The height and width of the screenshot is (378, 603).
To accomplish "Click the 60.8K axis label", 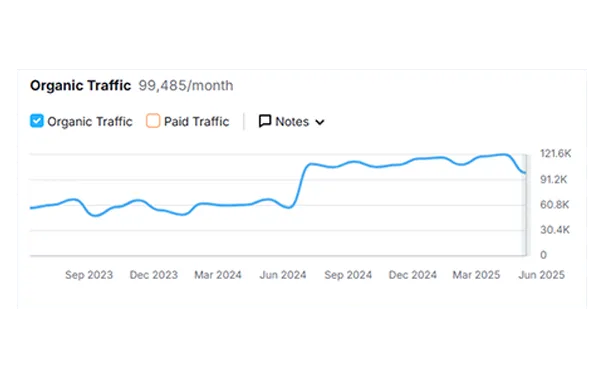I will (x=555, y=205).
